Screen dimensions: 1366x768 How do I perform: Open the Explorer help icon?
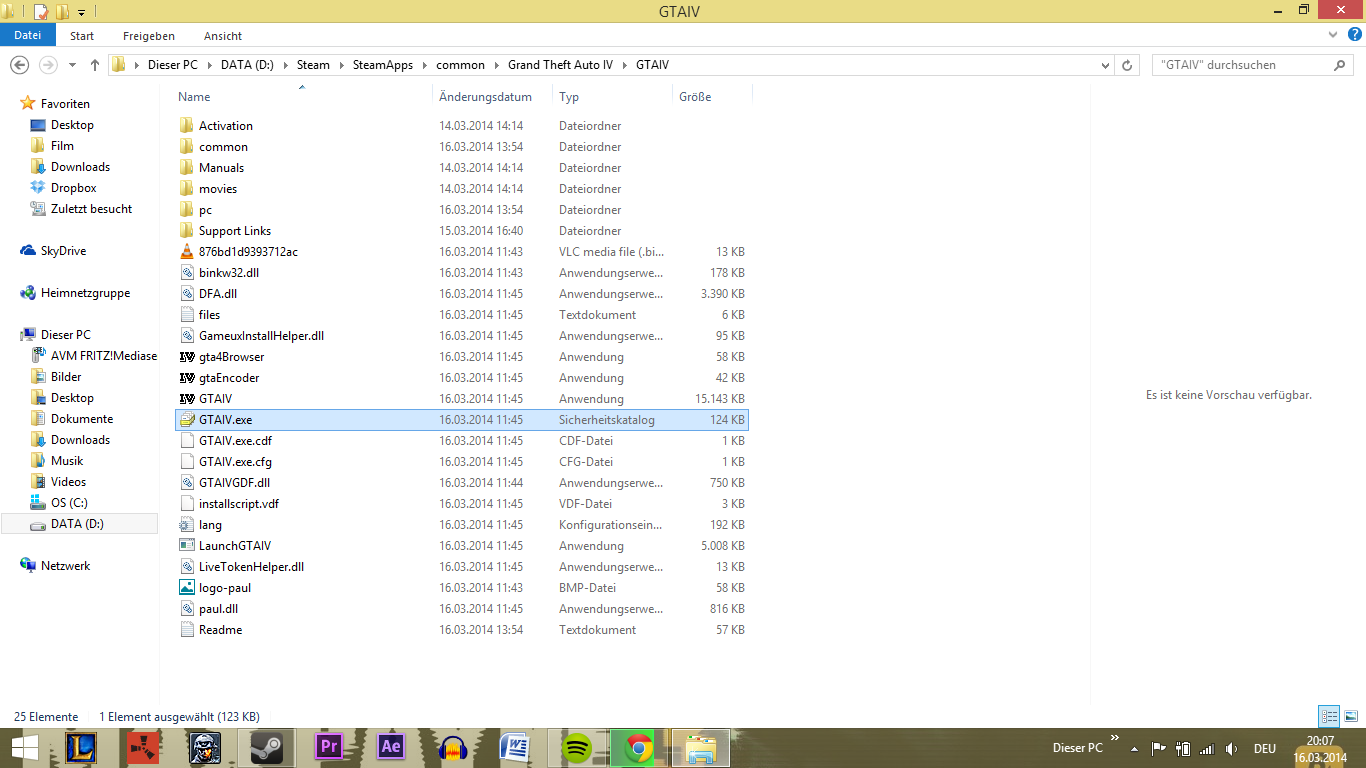tap(1355, 35)
